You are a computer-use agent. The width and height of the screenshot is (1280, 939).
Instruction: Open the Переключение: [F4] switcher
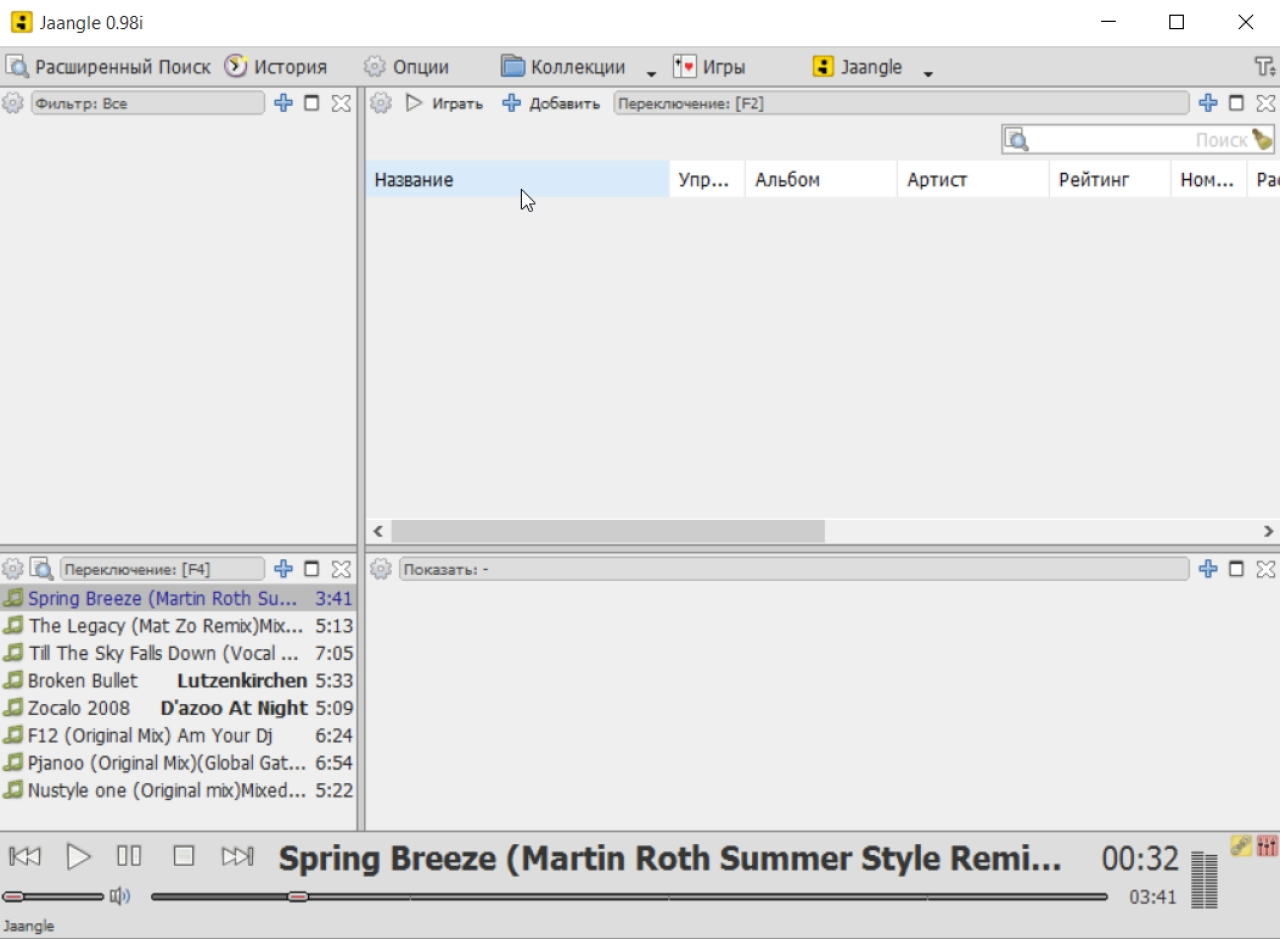click(x=163, y=569)
